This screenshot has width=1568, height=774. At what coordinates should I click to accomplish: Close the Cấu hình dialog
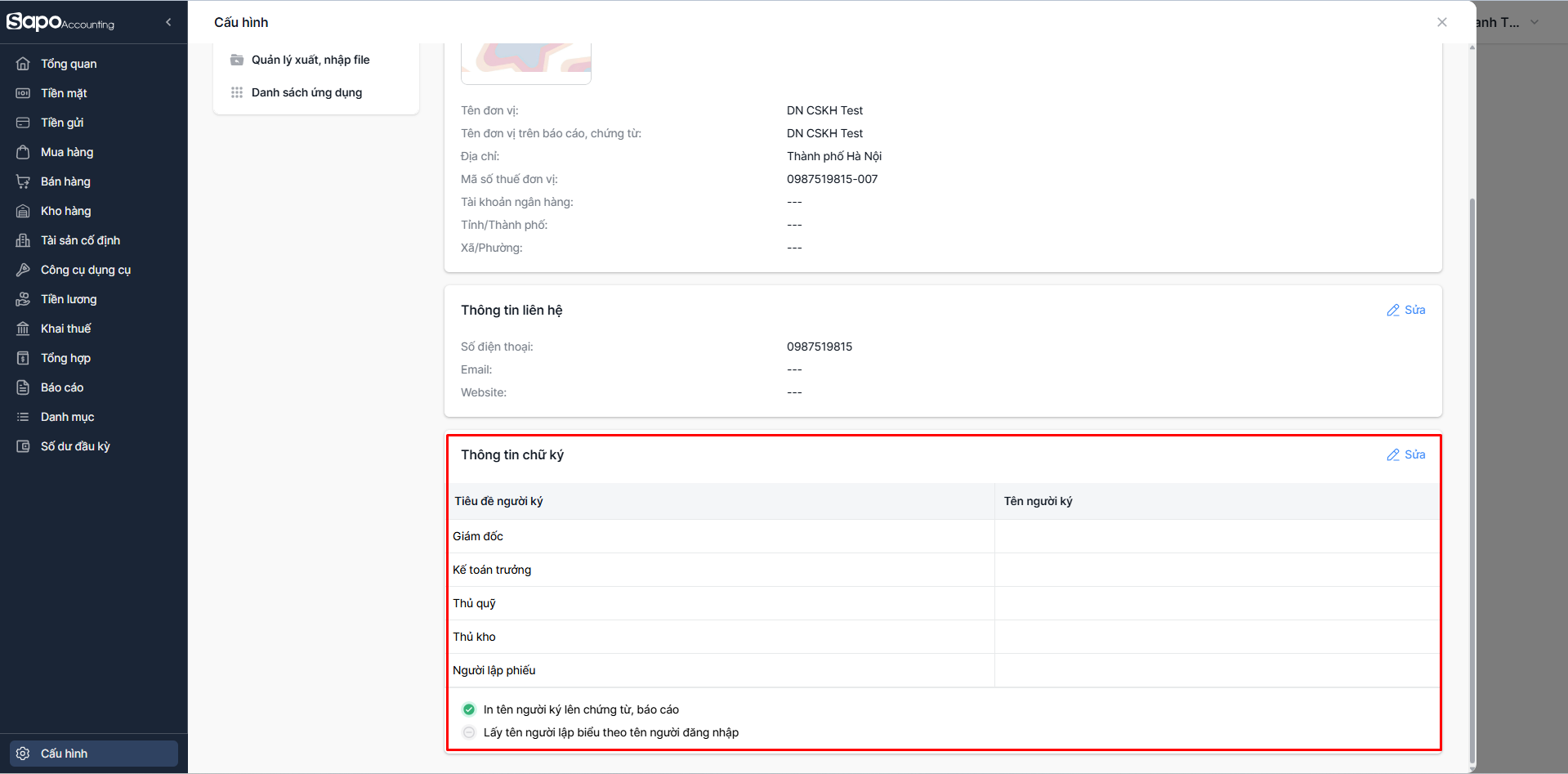[x=1442, y=22]
